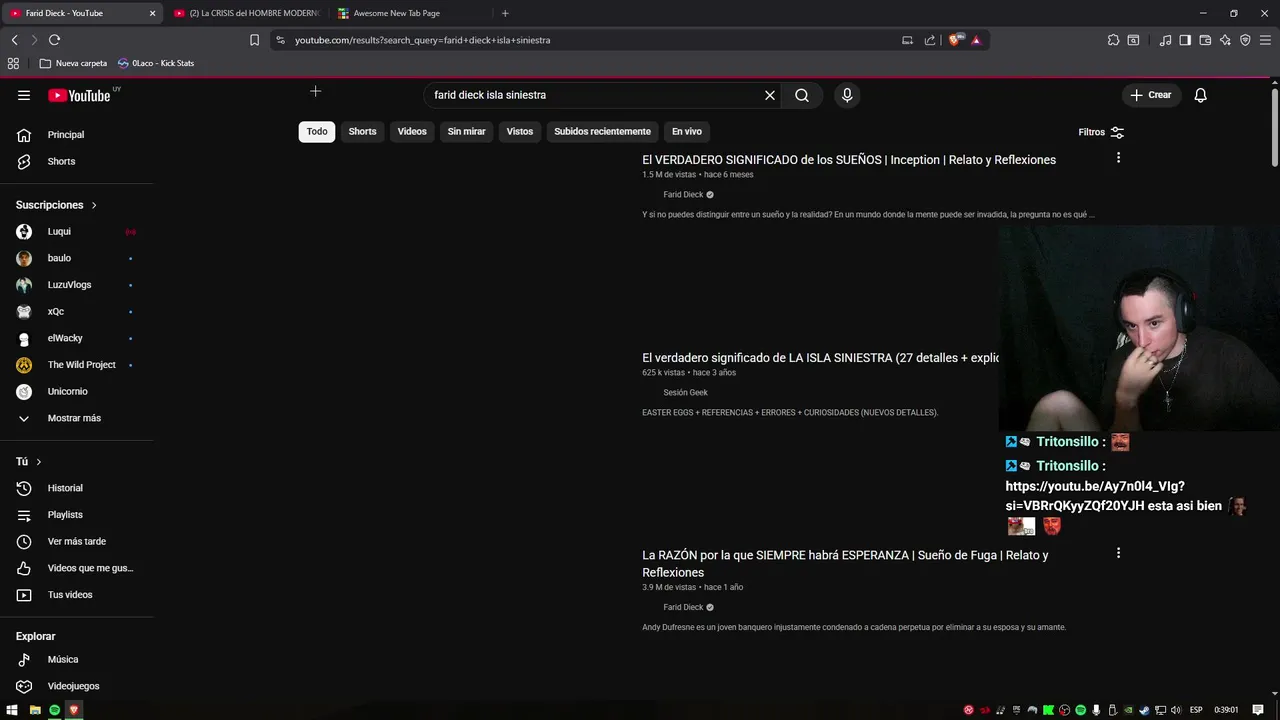Click the Crear button
This screenshot has width=1280, height=720.
tap(1150, 95)
